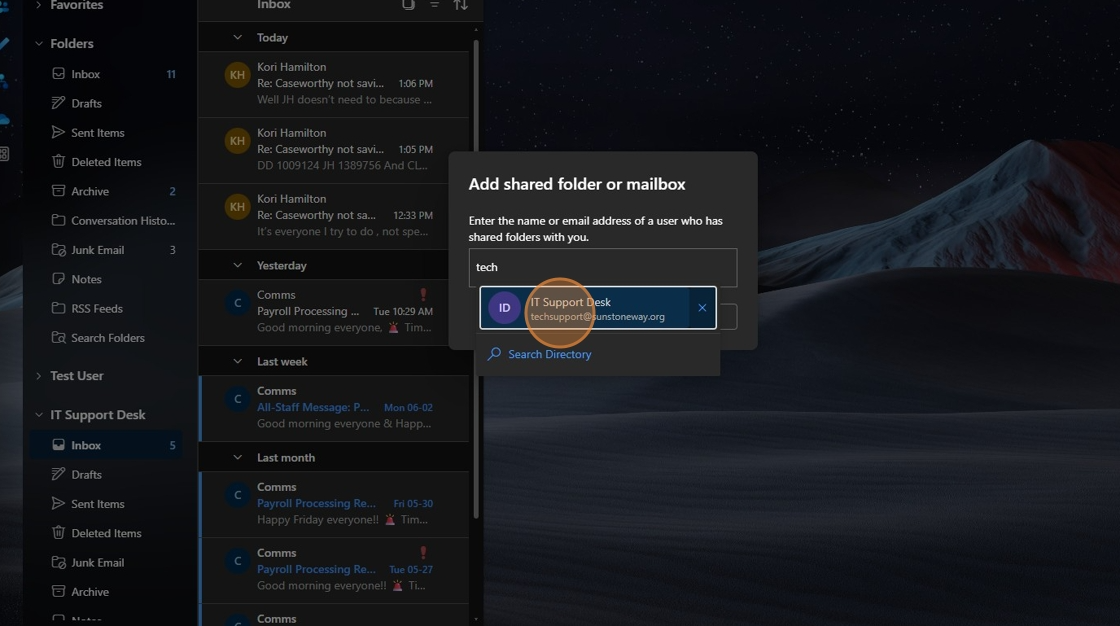This screenshot has width=1120, height=626.
Task: Collapse the IT Support Desk mailbox
Action: coord(39,415)
